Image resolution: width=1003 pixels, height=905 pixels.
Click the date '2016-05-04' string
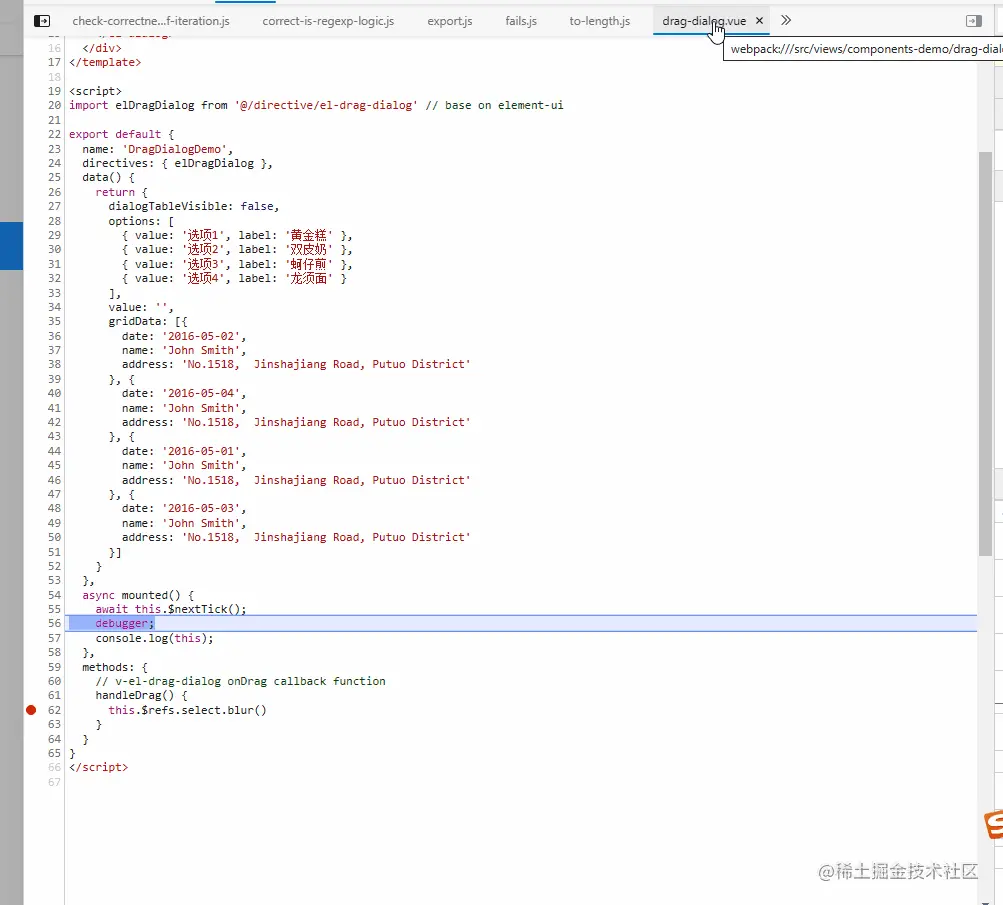(x=201, y=393)
